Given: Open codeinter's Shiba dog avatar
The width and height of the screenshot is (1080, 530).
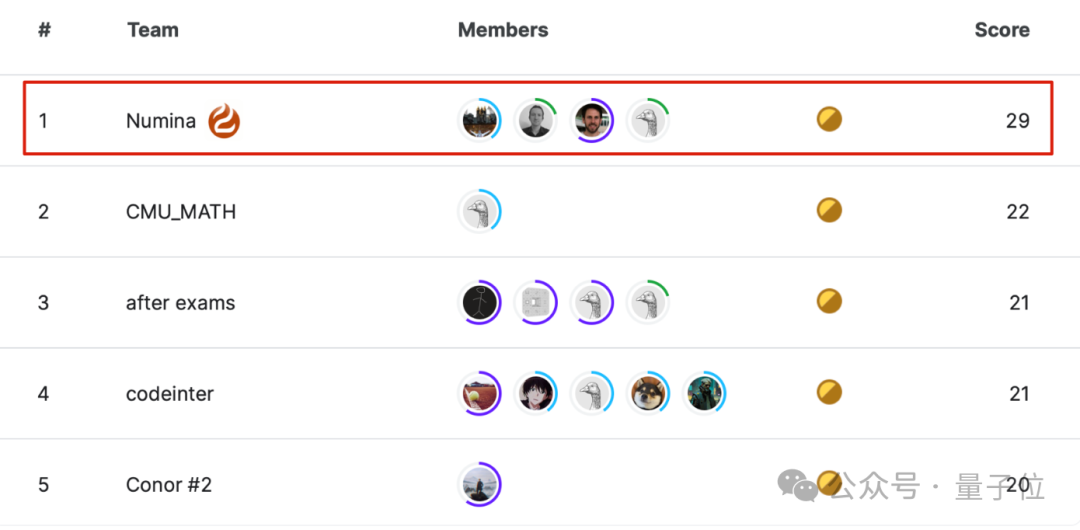Looking at the screenshot, I should [647, 393].
